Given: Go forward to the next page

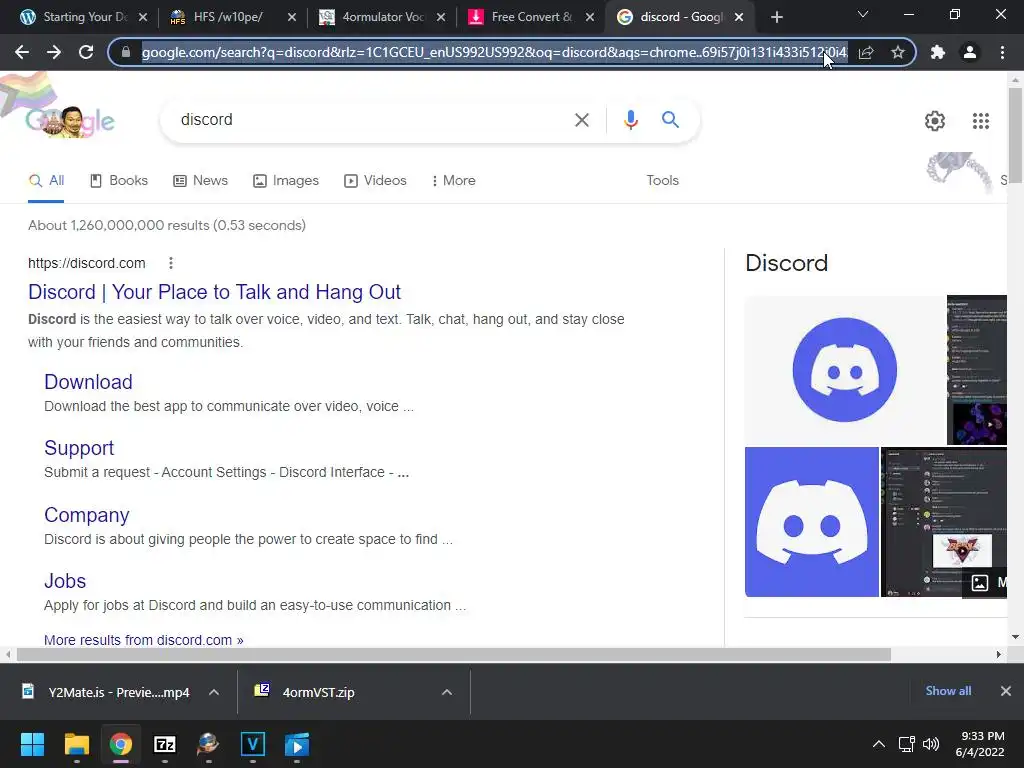Looking at the screenshot, I should [54, 52].
